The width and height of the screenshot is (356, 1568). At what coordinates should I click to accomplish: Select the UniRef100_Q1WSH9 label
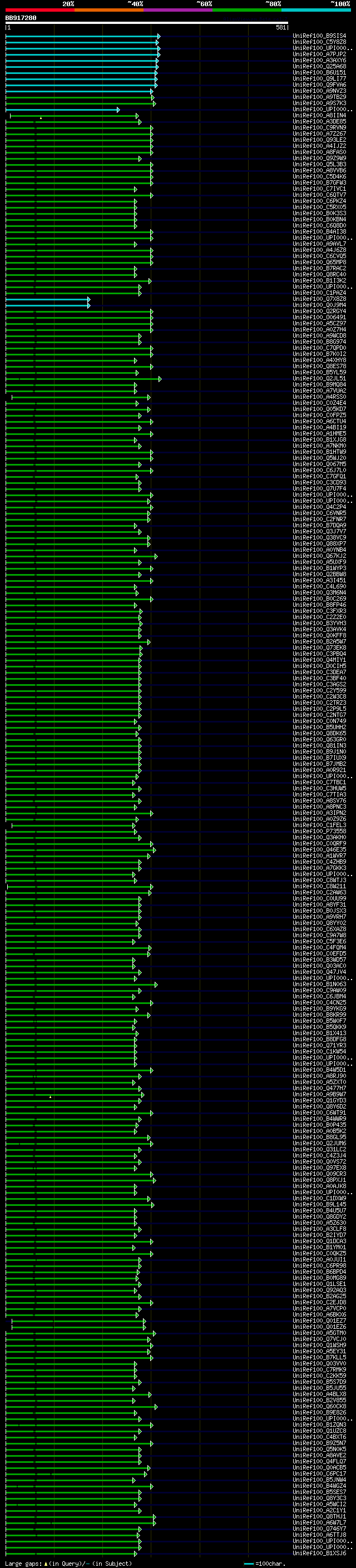pos(319,1345)
